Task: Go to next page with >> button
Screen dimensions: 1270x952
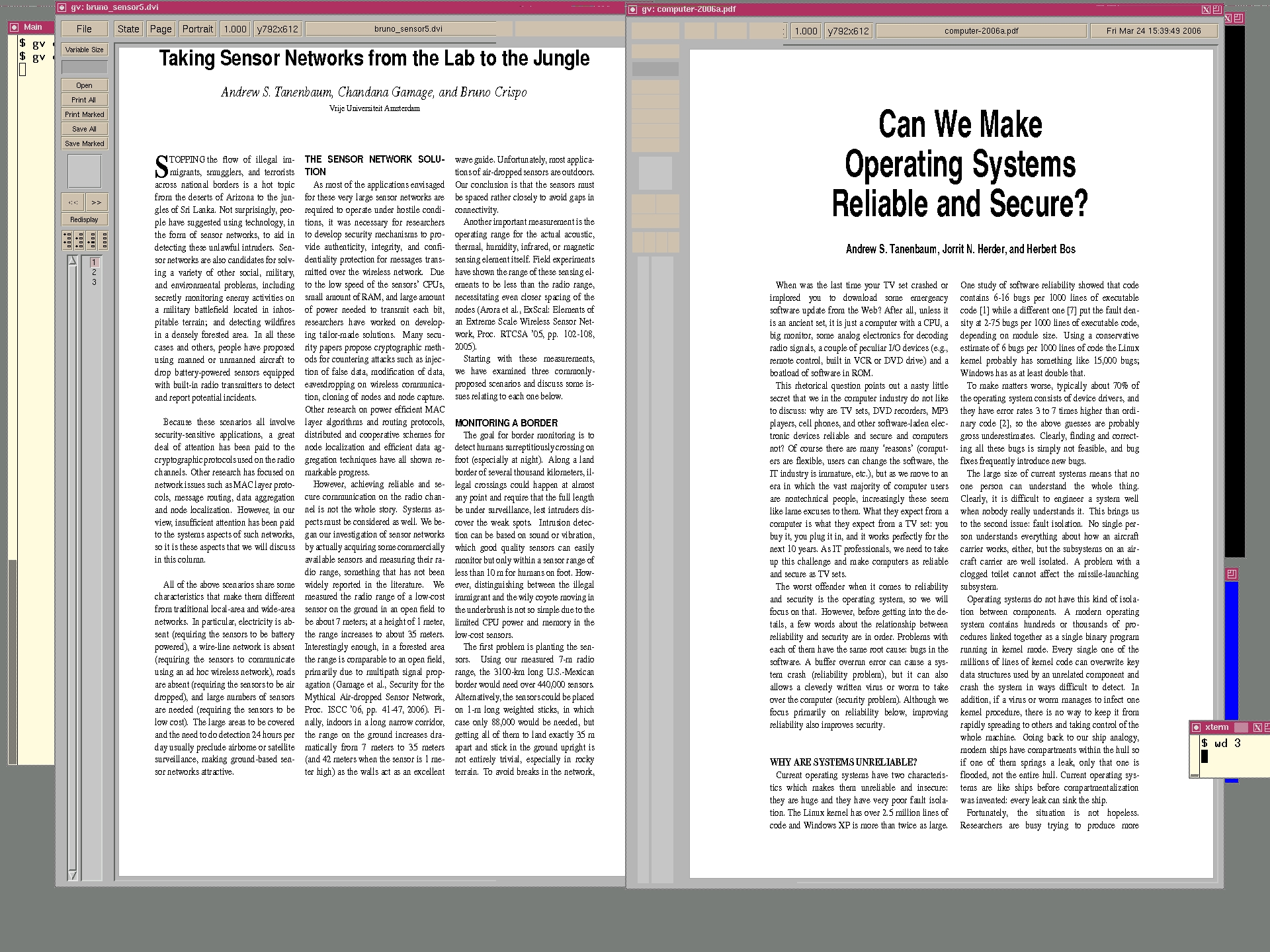Action: (x=97, y=202)
